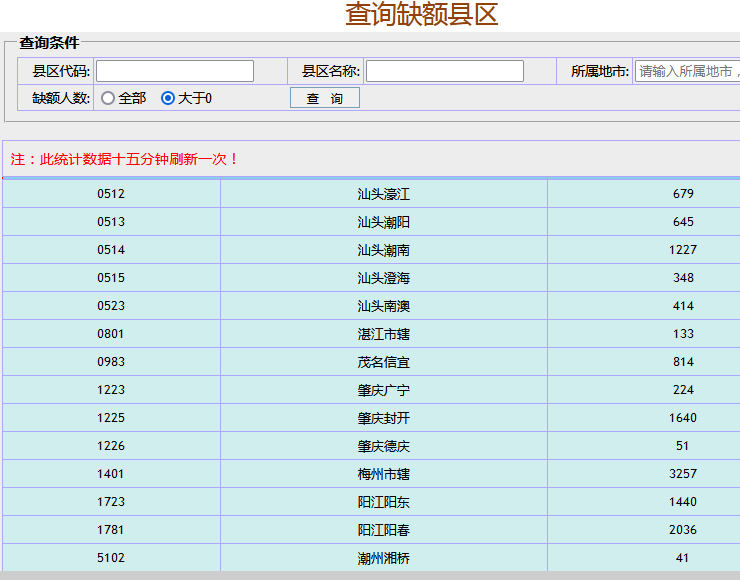Viewport: 740px width, 580px height.
Task: Click district name 汕头南澳
Action: tap(384, 306)
